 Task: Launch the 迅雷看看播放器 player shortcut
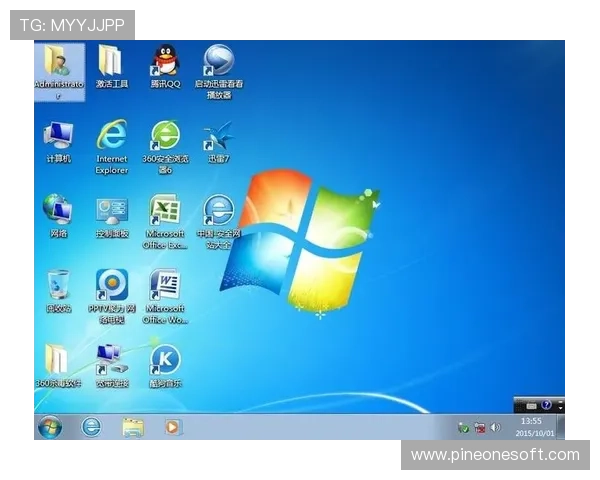tap(218, 72)
